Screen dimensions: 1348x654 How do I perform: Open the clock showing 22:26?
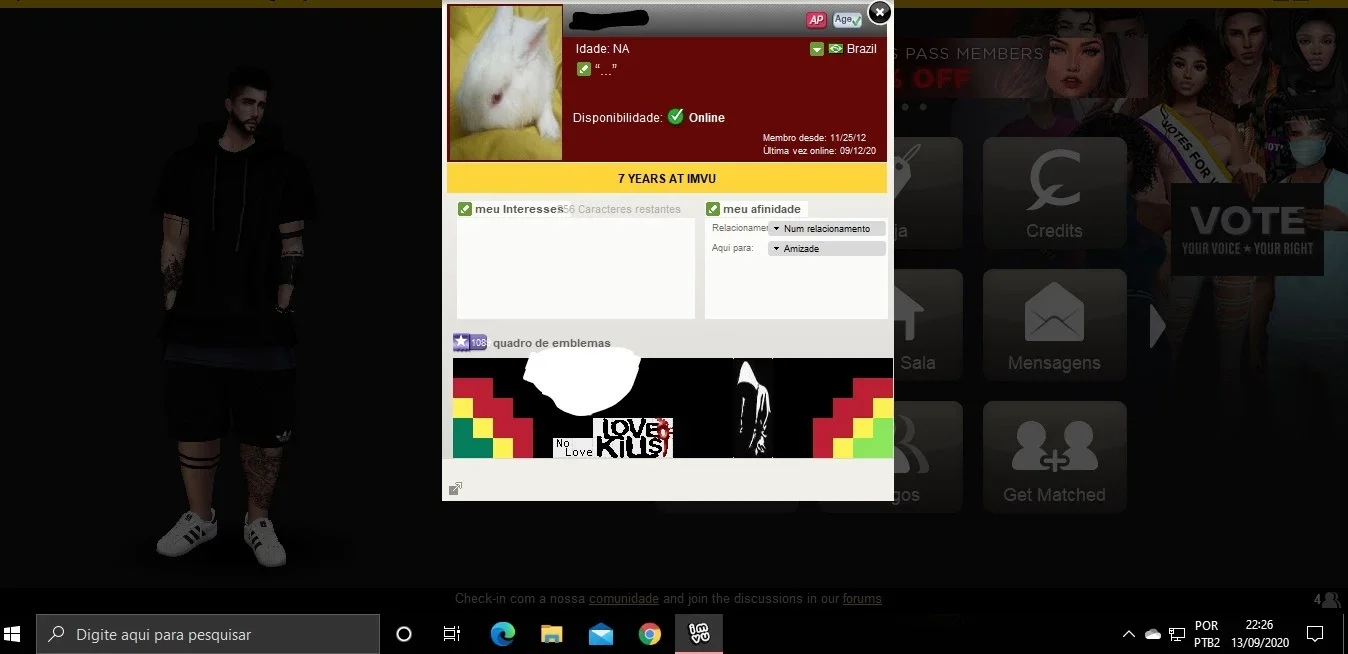point(1260,634)
